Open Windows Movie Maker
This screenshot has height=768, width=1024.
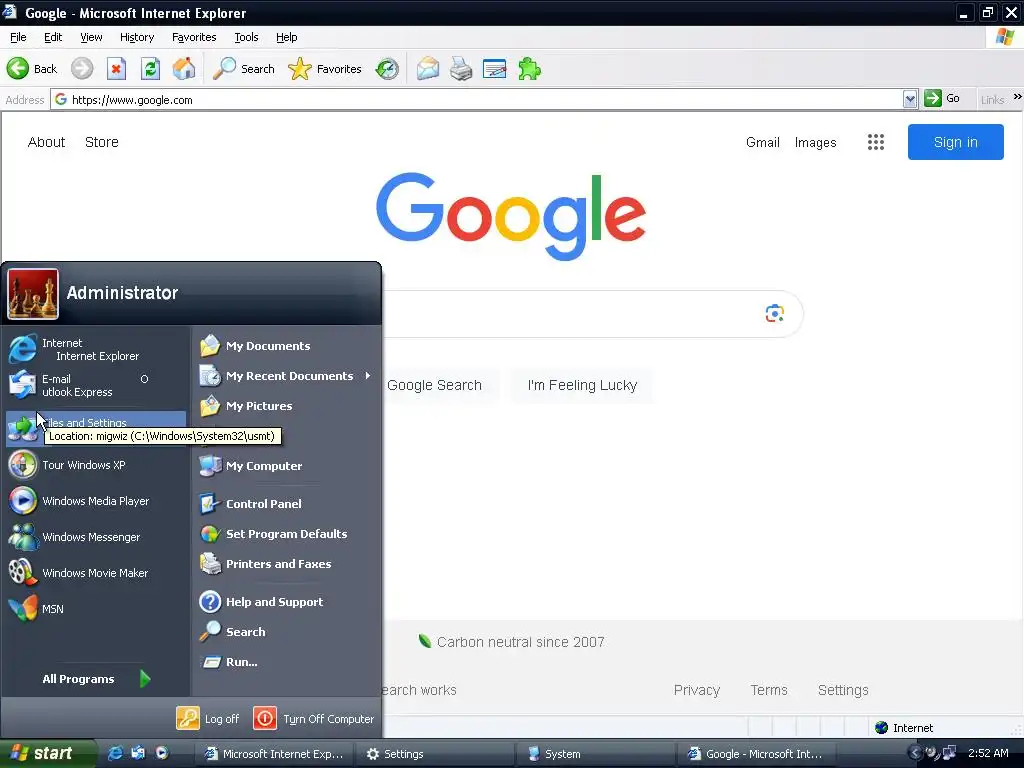(95, 573)
